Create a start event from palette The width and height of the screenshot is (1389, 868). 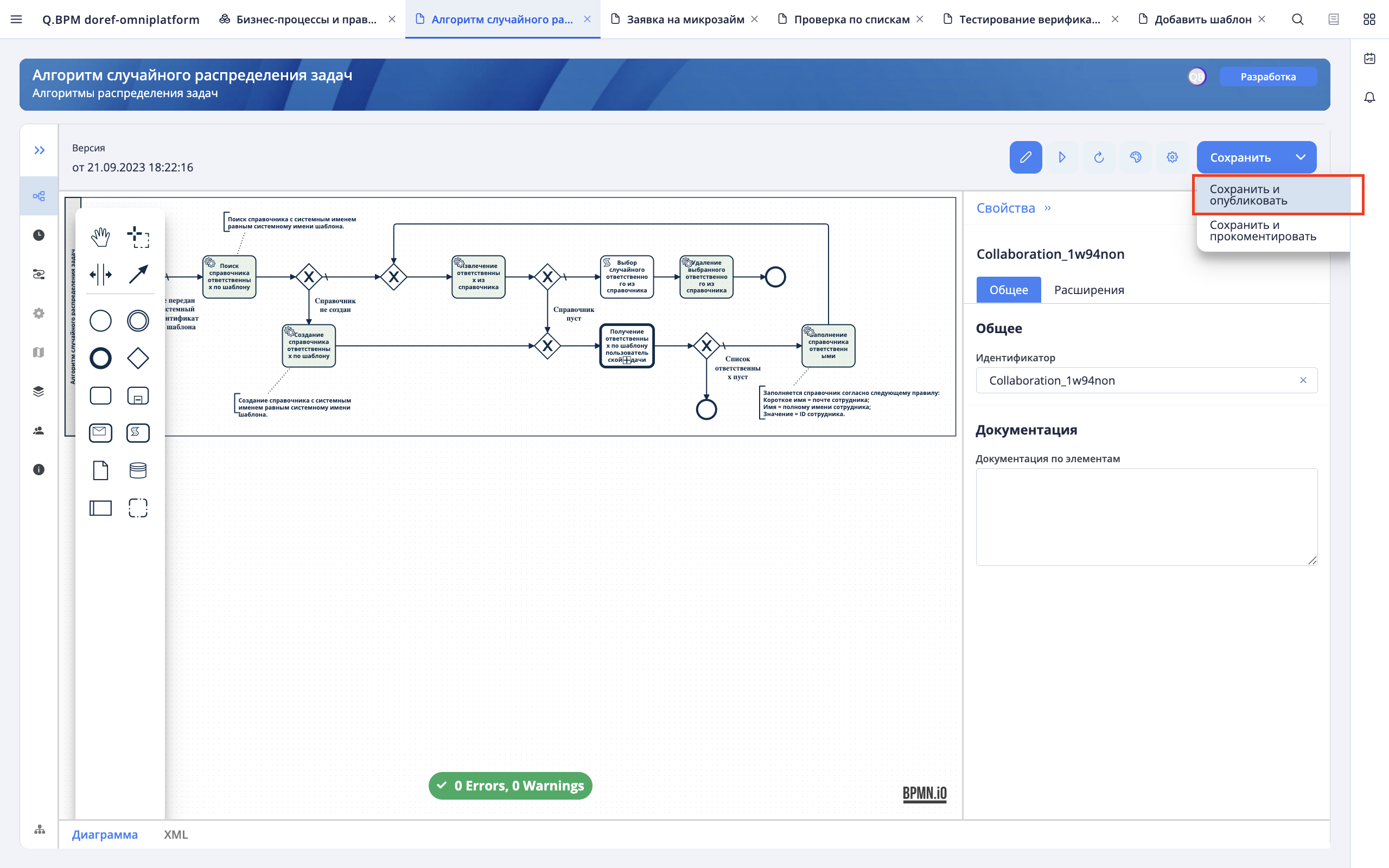(x=100, y=320)
